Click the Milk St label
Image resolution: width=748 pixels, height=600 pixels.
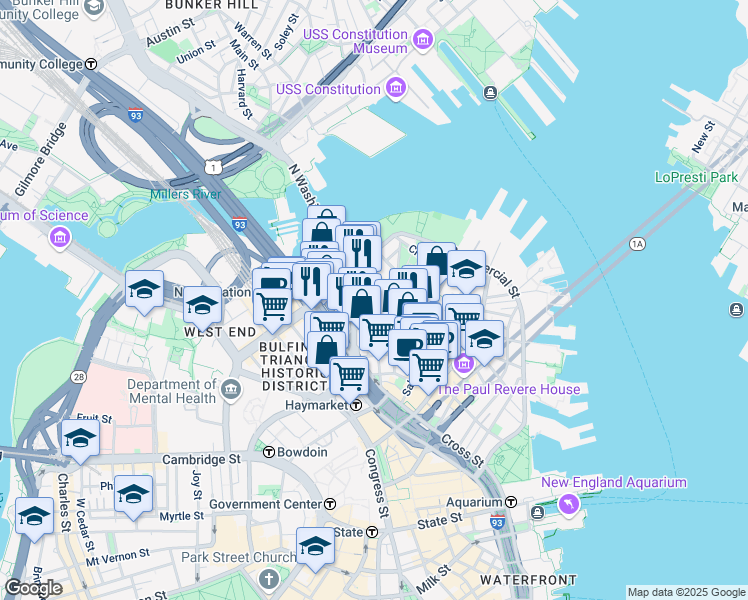[x=433, y=579]
